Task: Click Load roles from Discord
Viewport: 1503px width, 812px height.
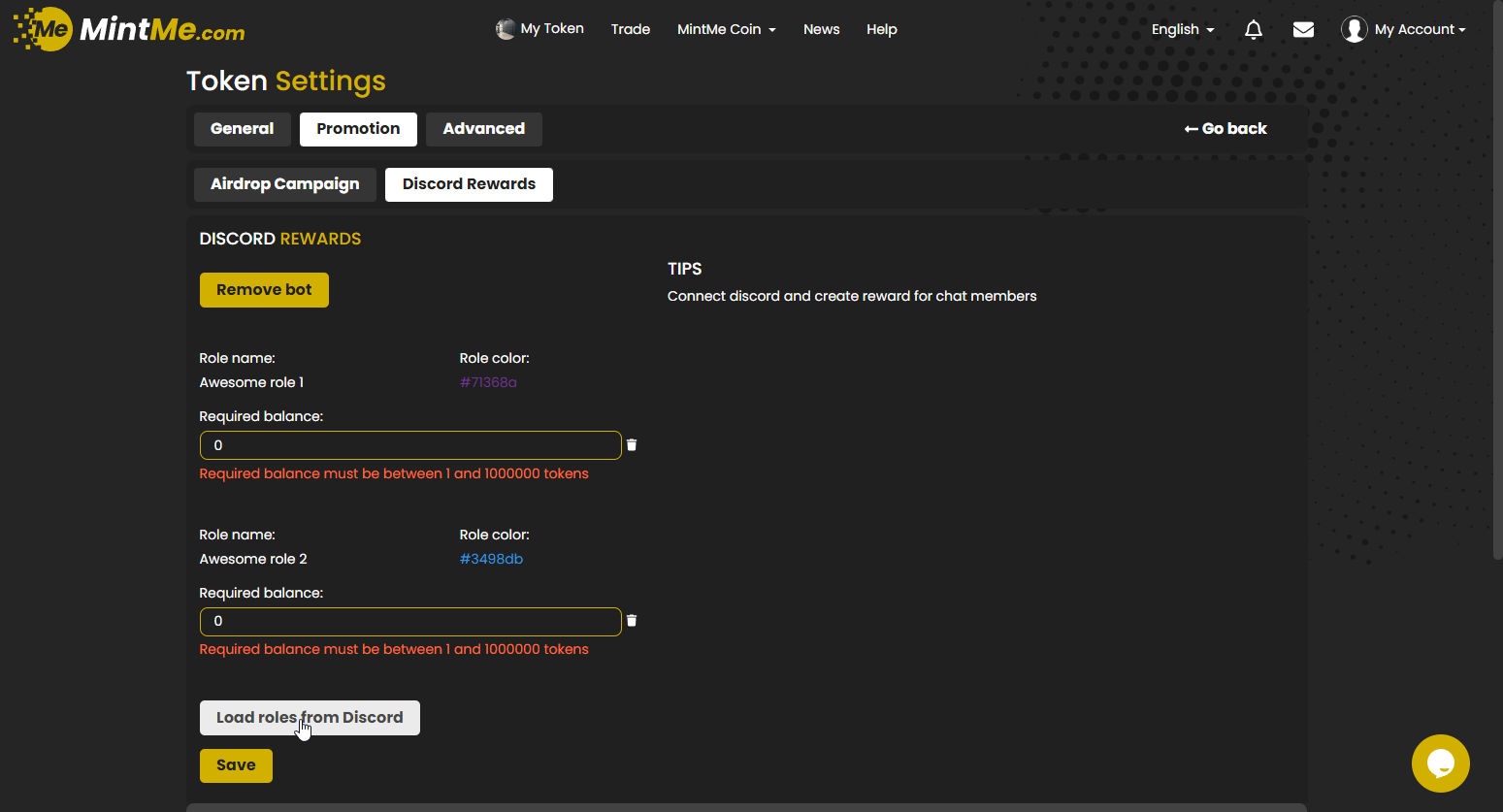Action: (310, 718)
